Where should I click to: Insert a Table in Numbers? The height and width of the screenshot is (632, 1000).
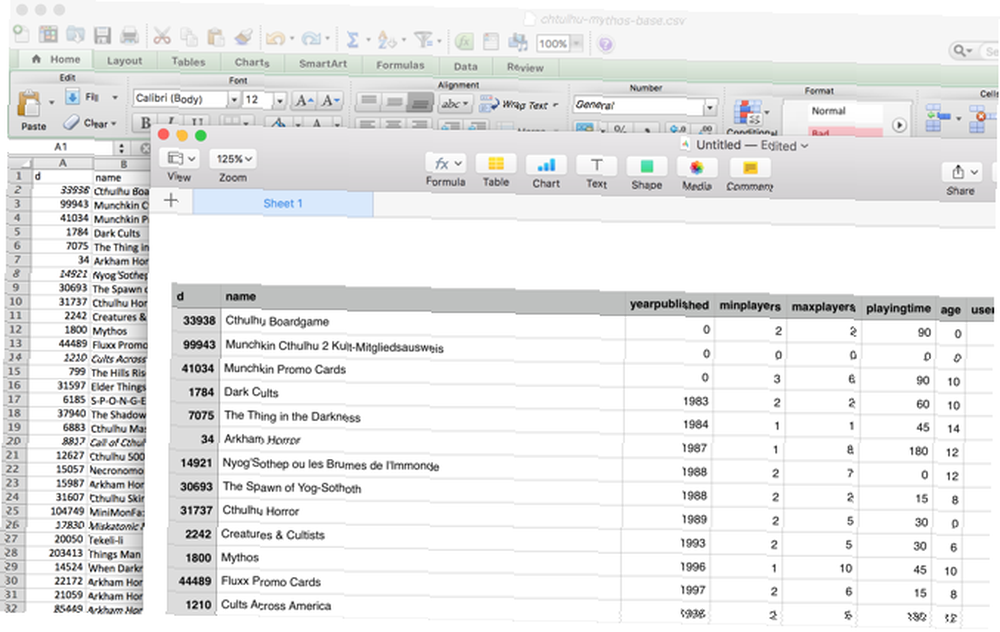496,165
